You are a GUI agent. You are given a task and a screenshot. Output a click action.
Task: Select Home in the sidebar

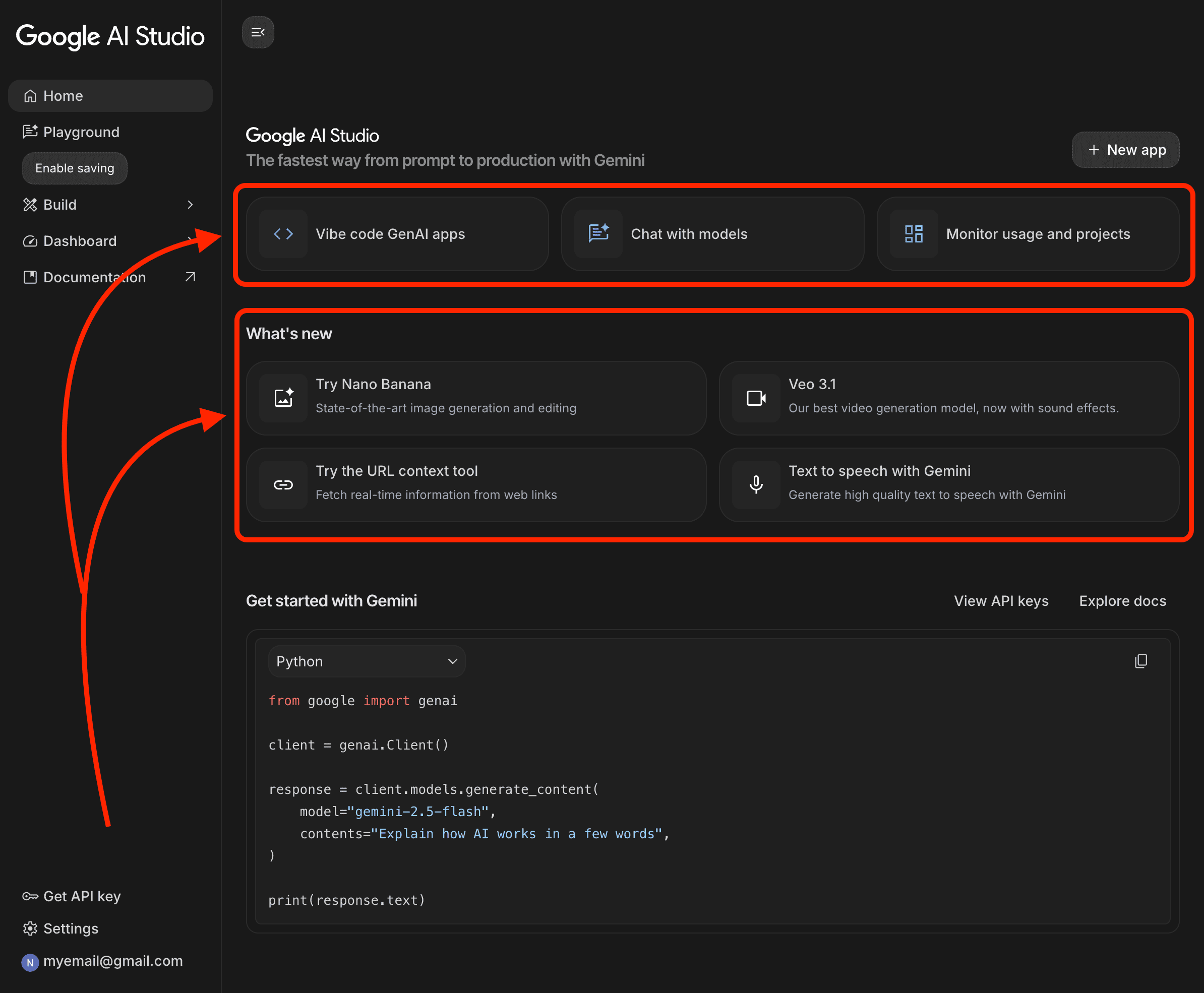(63, 96)
